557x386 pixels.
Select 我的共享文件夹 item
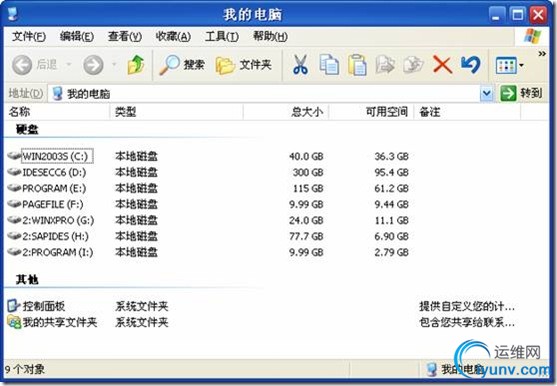point(60,322)
